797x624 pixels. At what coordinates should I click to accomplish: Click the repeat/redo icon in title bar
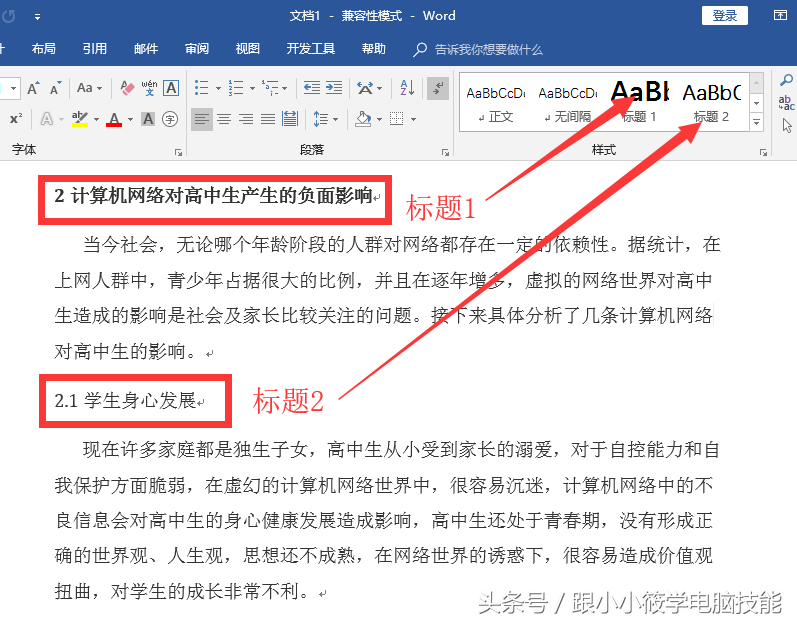(x=9, y=16)
